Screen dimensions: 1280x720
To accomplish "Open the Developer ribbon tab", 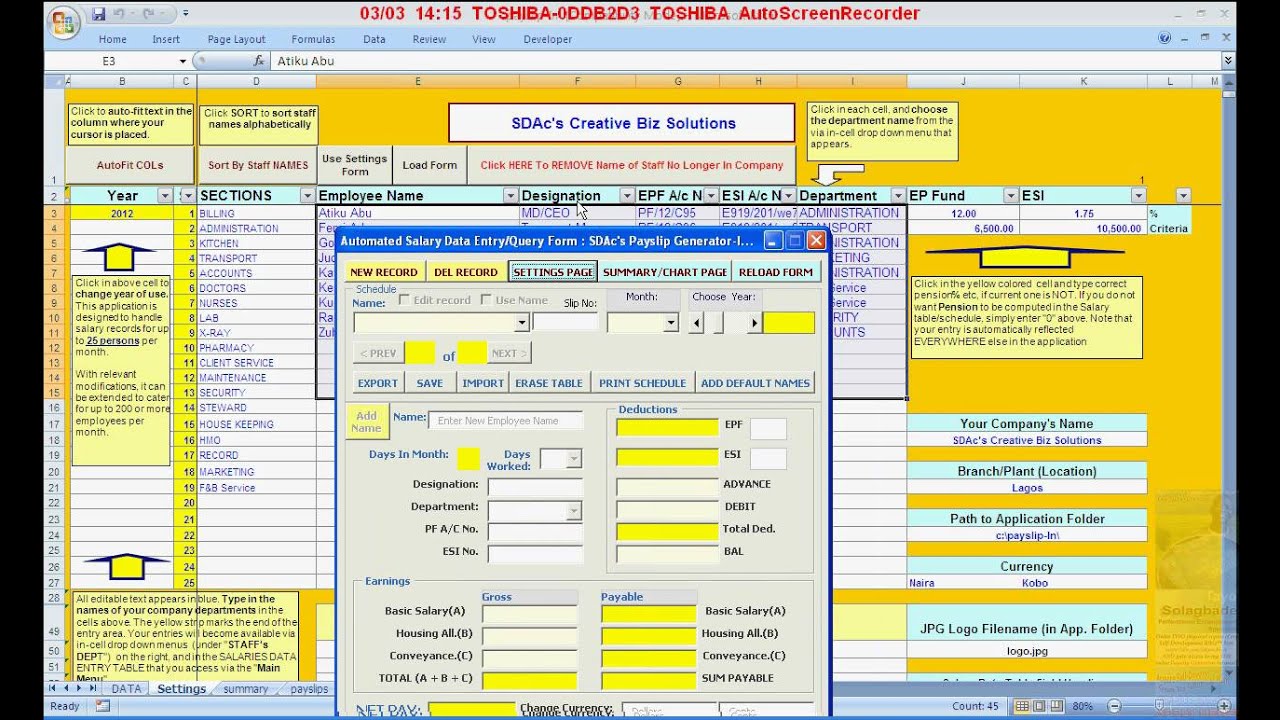I will [548, 39].
